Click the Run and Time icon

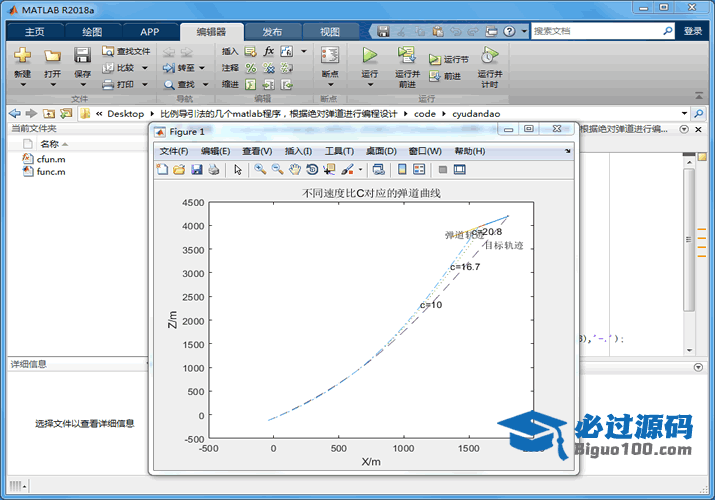coord(489,55)
